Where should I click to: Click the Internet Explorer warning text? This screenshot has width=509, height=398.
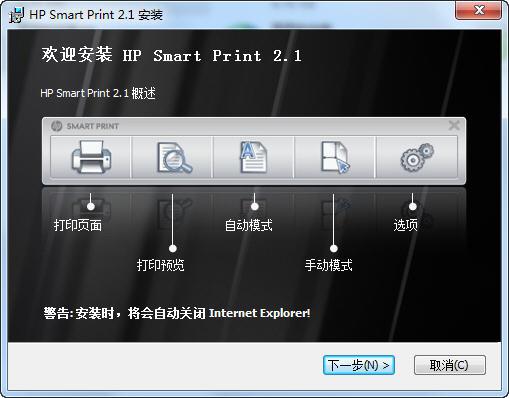[177, 313]
